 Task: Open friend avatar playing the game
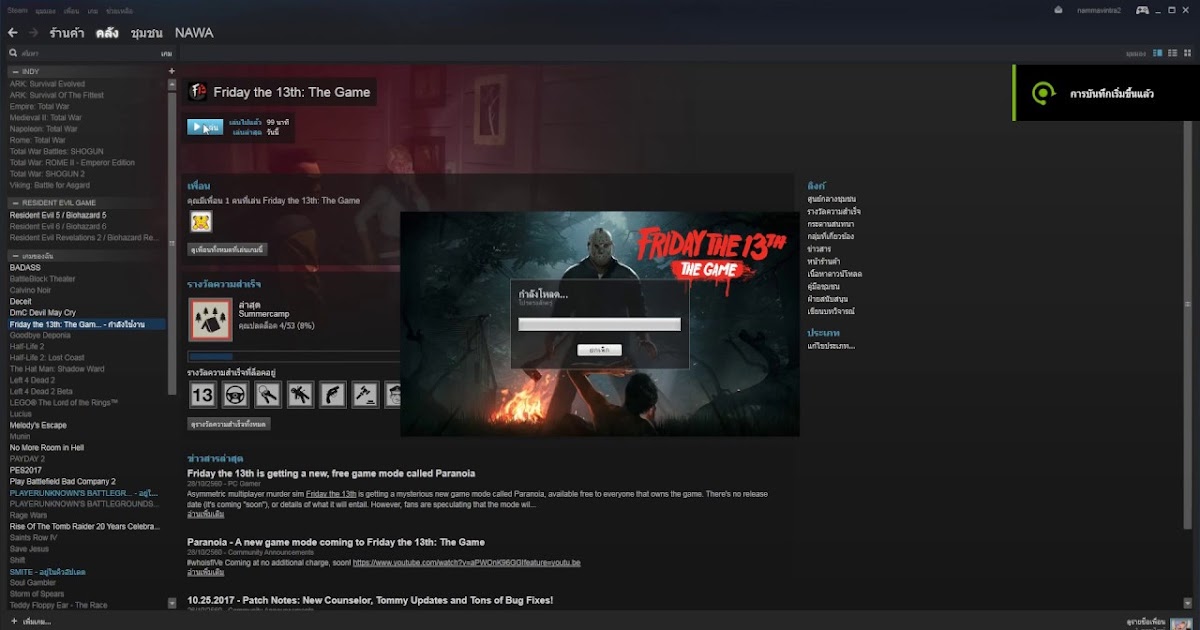tap(201, 221)
